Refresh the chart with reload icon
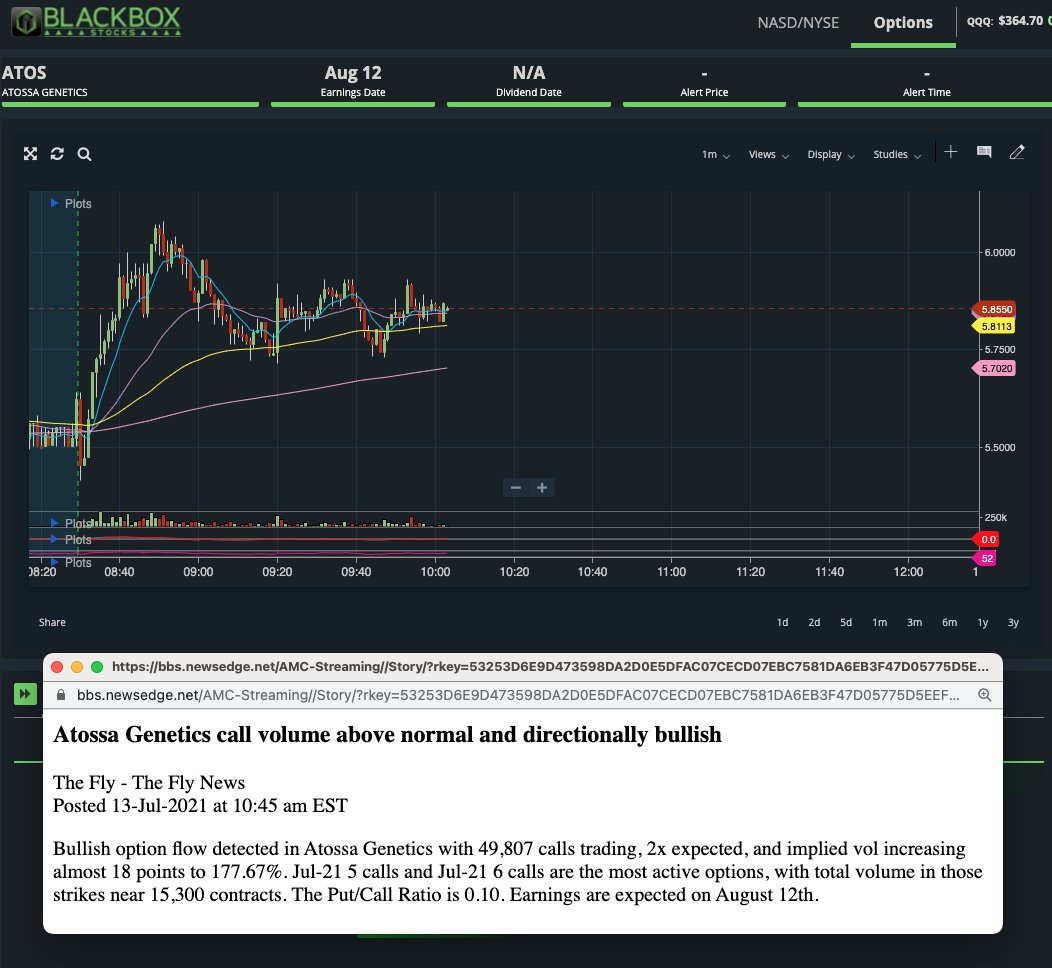1052x968 pixels. coord(57,154)
